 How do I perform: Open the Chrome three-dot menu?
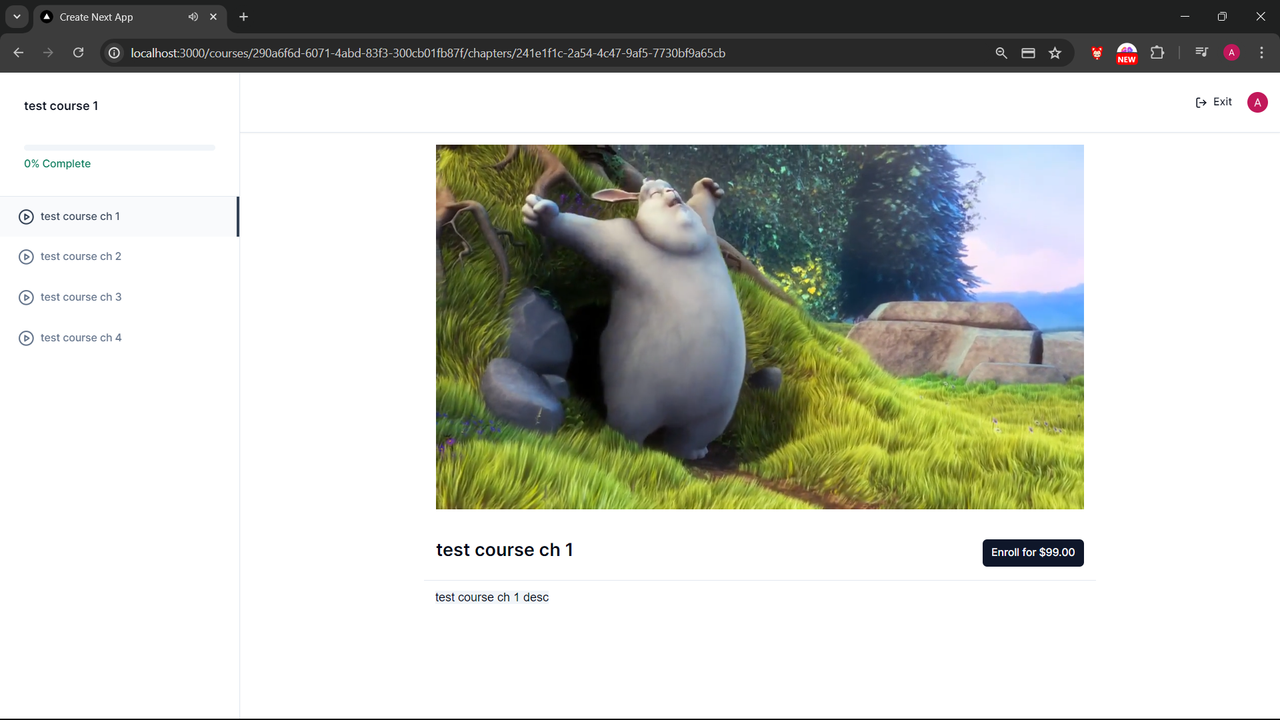point(1262,53)
